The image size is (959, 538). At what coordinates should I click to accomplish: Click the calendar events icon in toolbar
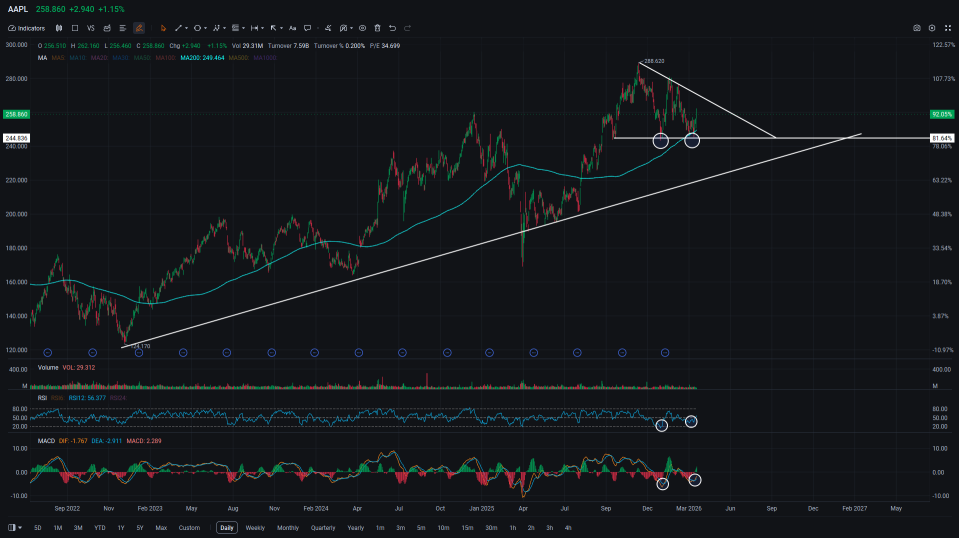[107, 28]
